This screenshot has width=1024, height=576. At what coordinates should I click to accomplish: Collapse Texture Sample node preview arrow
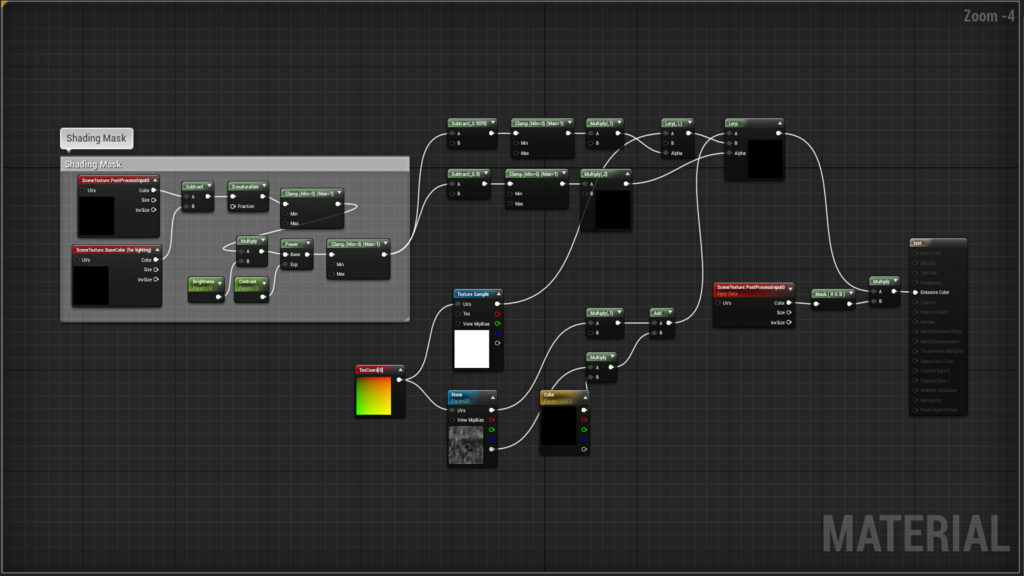tap(498, 294)
